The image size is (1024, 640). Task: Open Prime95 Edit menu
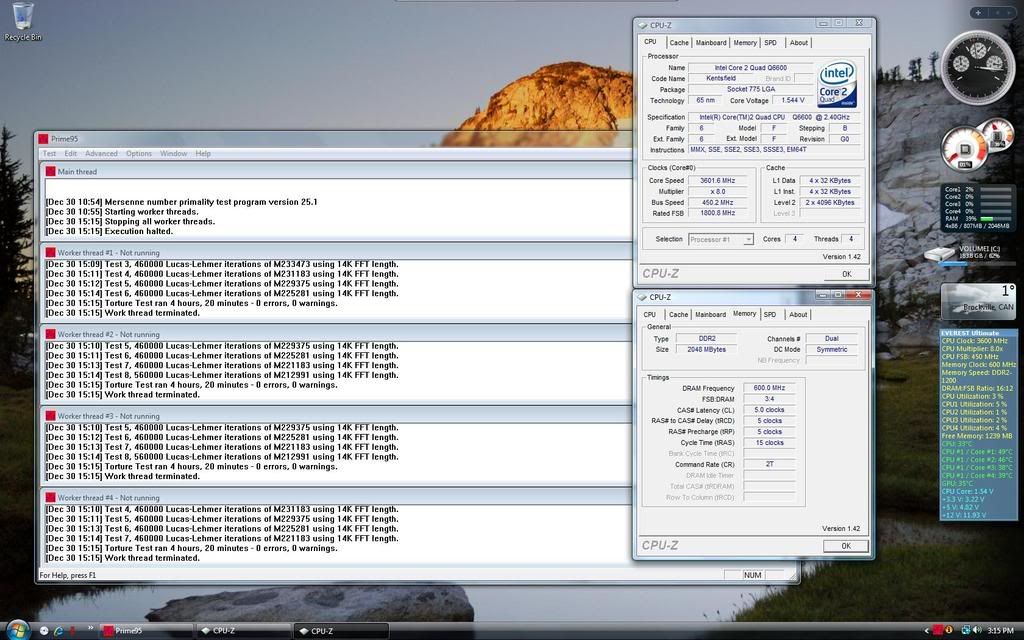pos(71,153)
